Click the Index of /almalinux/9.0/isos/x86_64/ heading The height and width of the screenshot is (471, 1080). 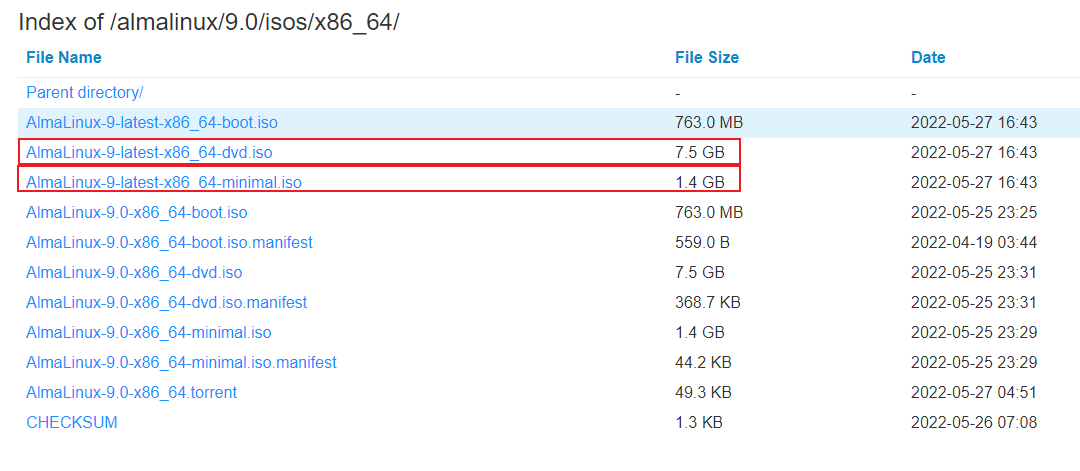coord(209,21)
